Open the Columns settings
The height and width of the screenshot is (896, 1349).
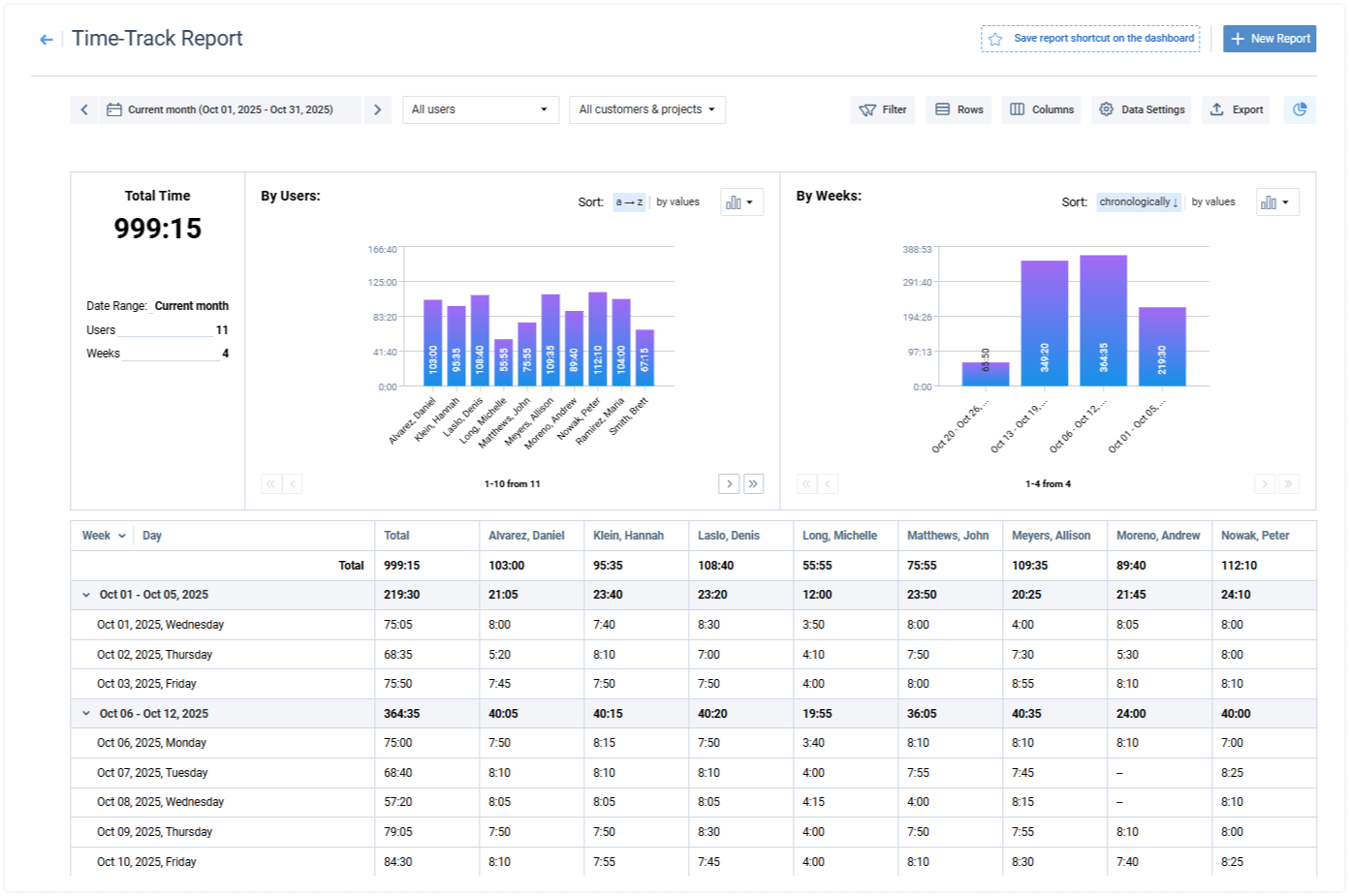pos(1042,109)
